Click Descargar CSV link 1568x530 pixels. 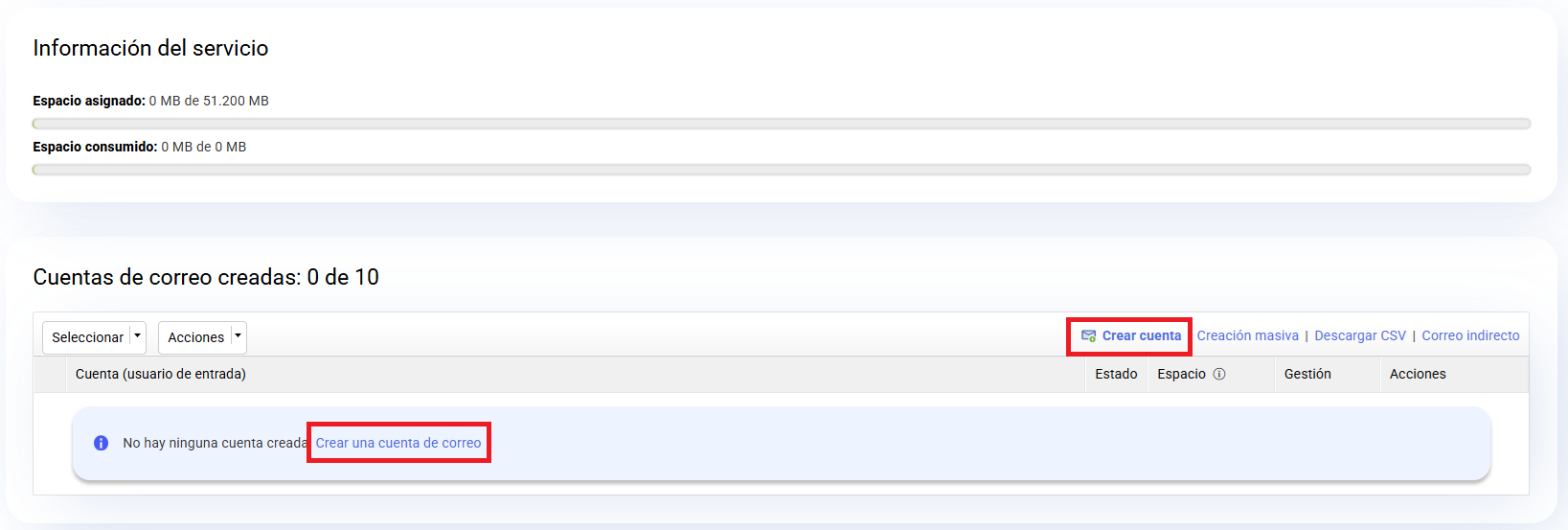pos(1360,335)
